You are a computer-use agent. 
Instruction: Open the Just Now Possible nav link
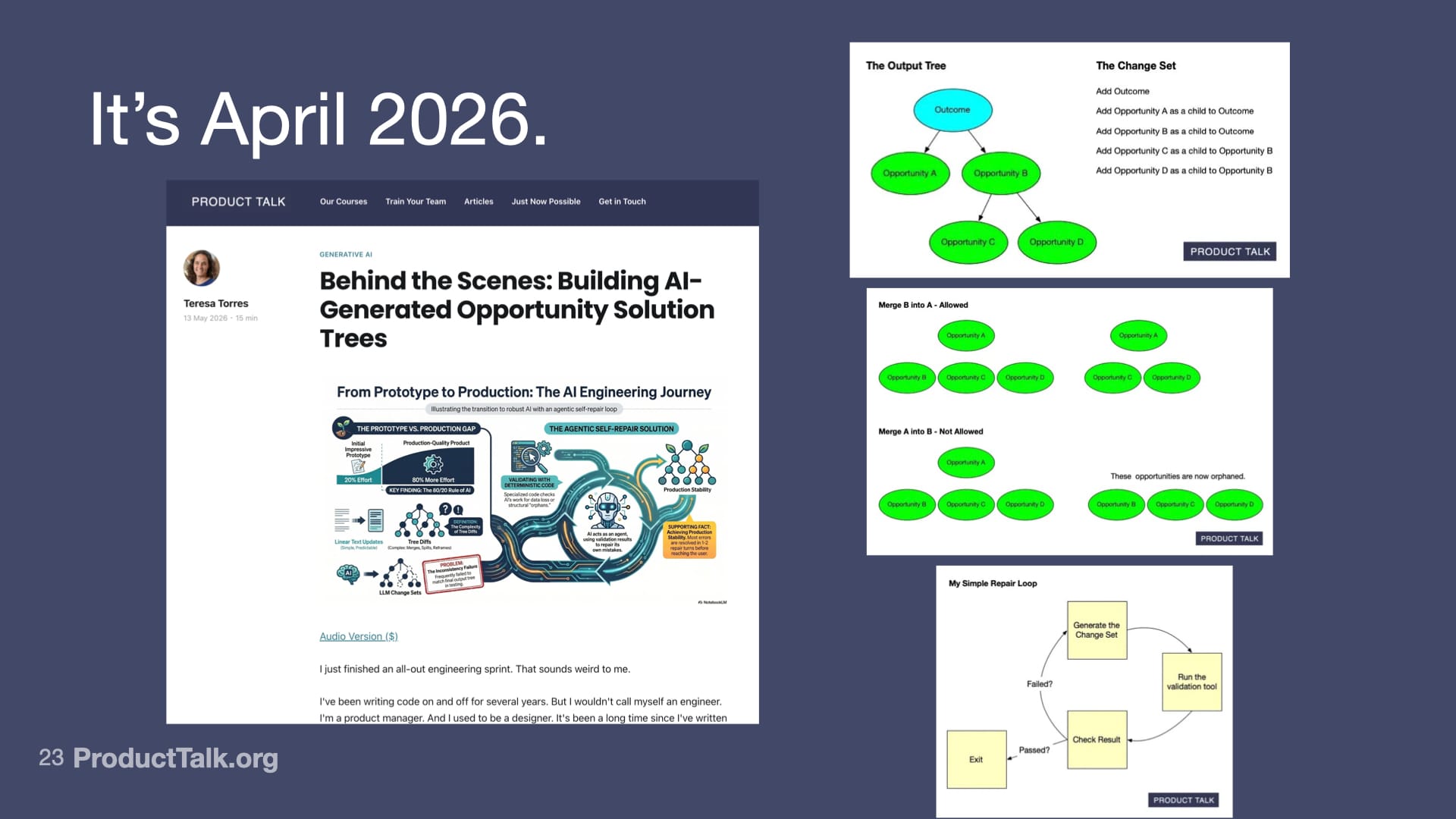(546, 202)
